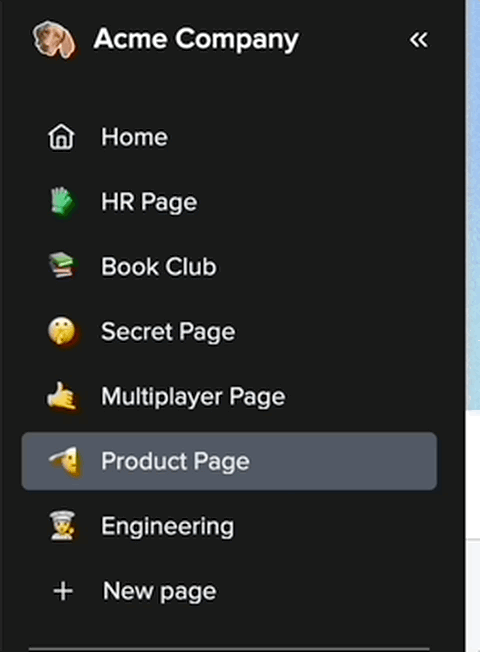Click the page cover image edge

tap(474, 206)
